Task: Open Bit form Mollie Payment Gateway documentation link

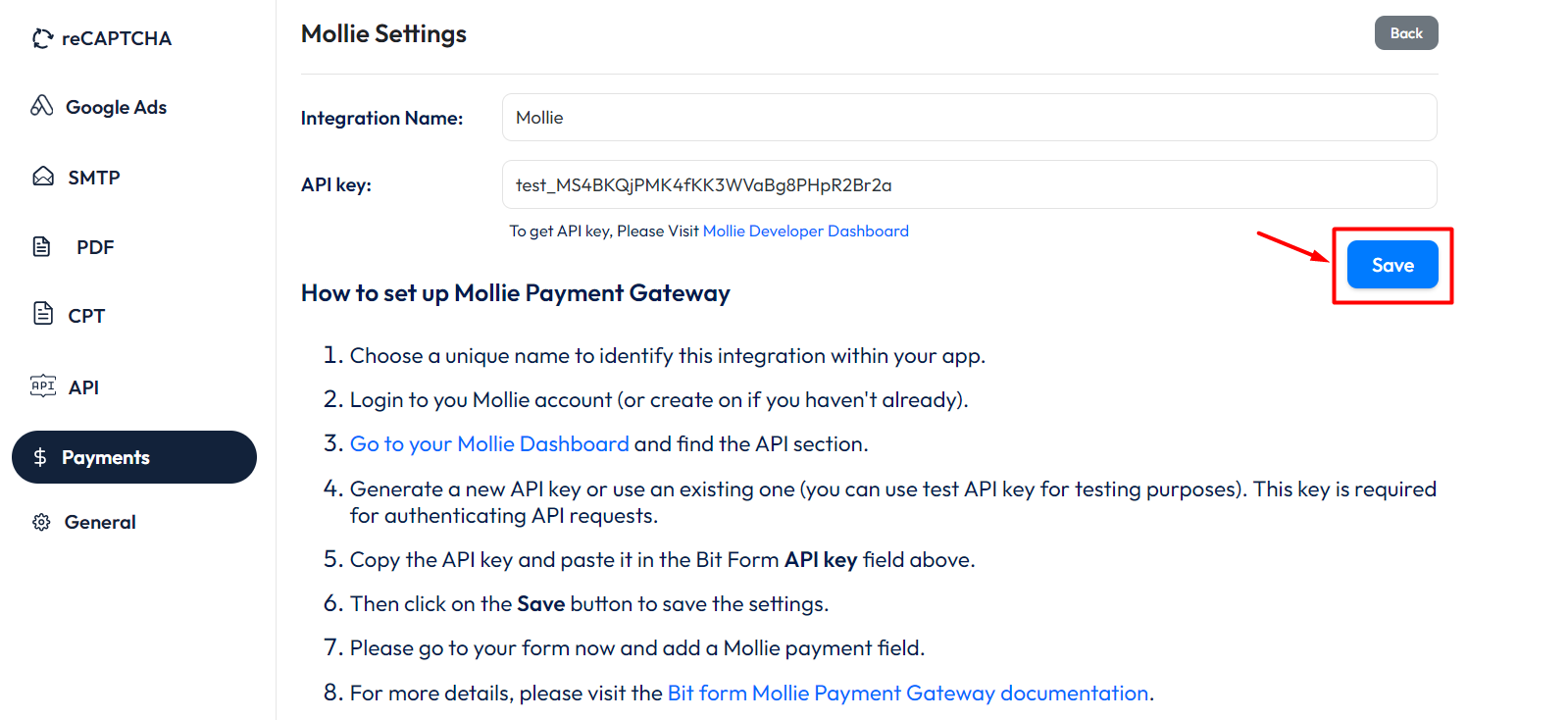Action: 907,694
